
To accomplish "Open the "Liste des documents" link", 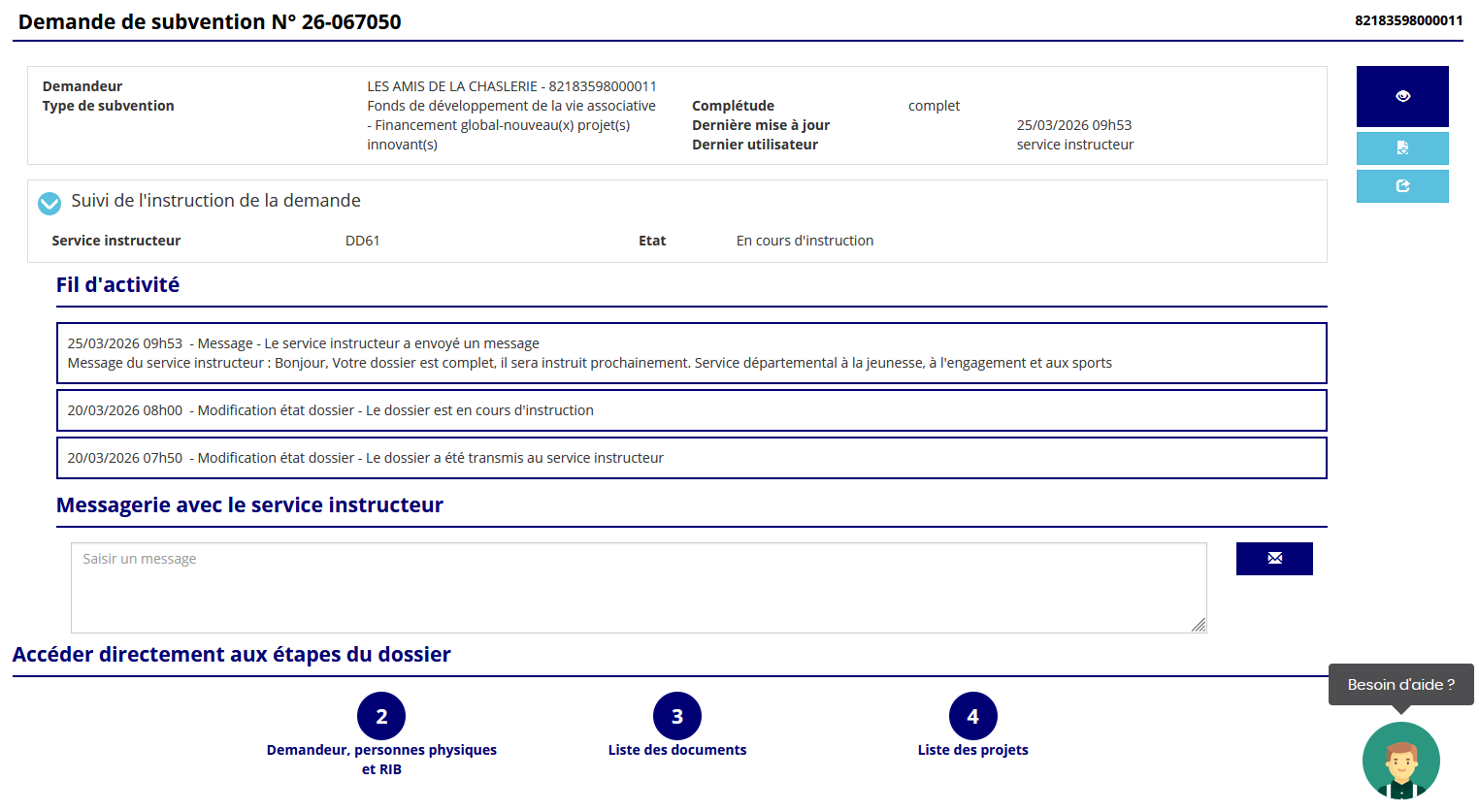I will click(677, 750).
